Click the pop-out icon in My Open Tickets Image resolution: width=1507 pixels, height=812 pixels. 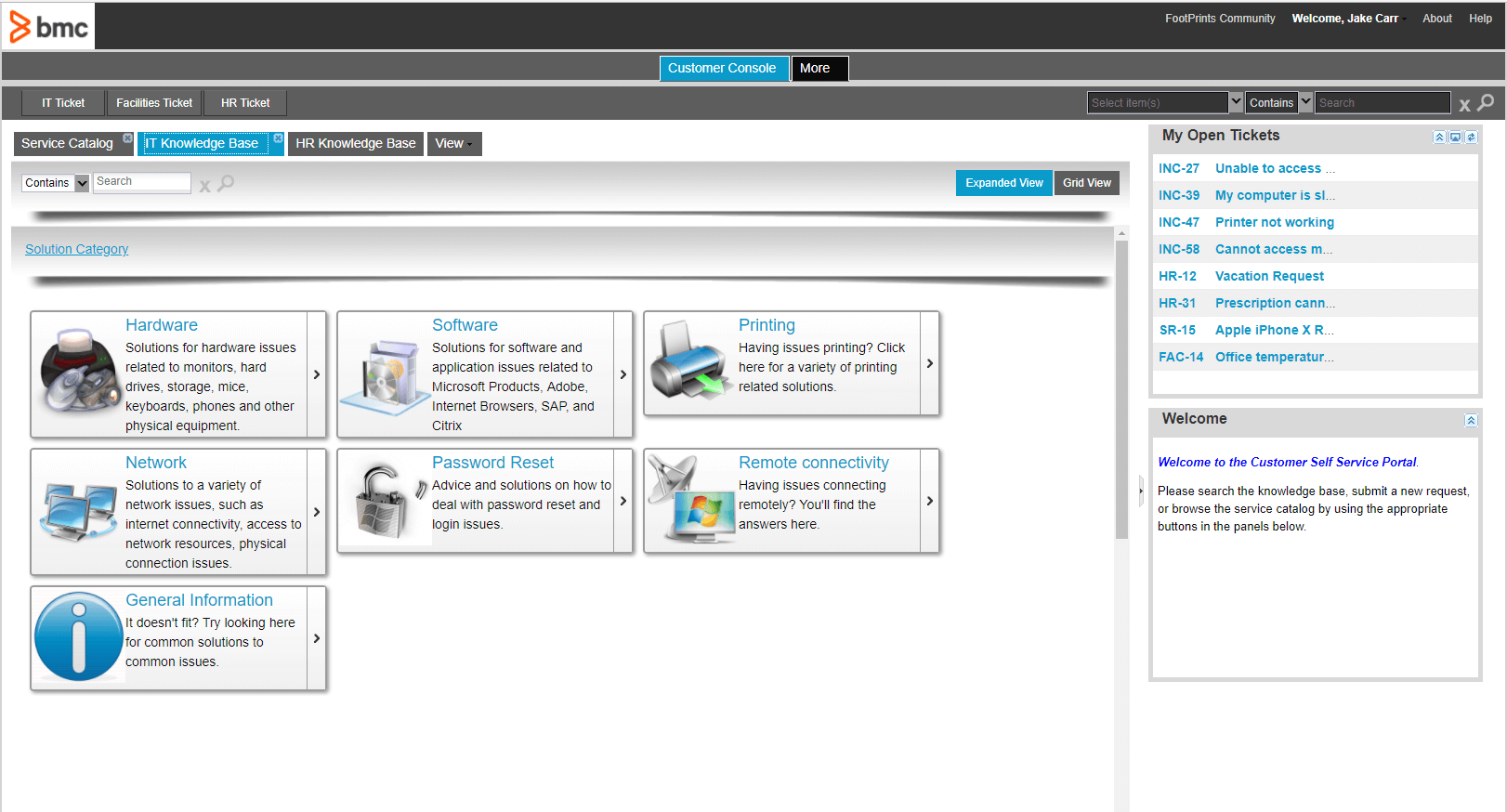point(1455,138)
